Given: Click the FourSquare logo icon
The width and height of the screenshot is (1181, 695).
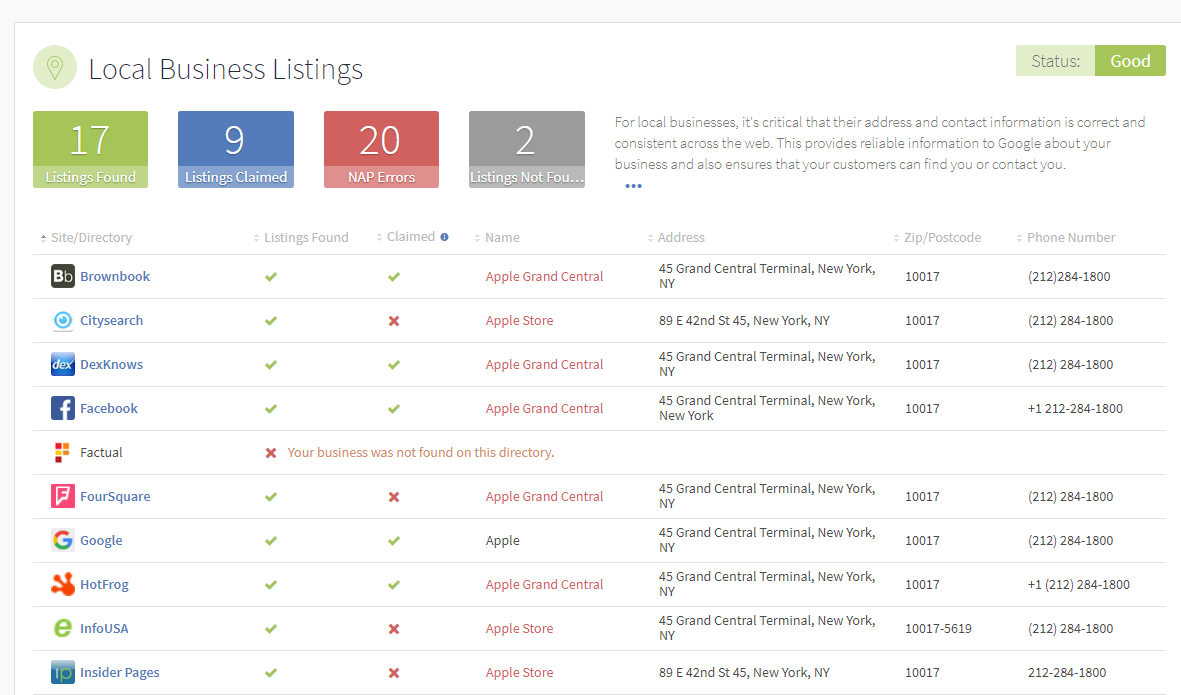Looking at the screenshot, I should click(x=63, y=496).
